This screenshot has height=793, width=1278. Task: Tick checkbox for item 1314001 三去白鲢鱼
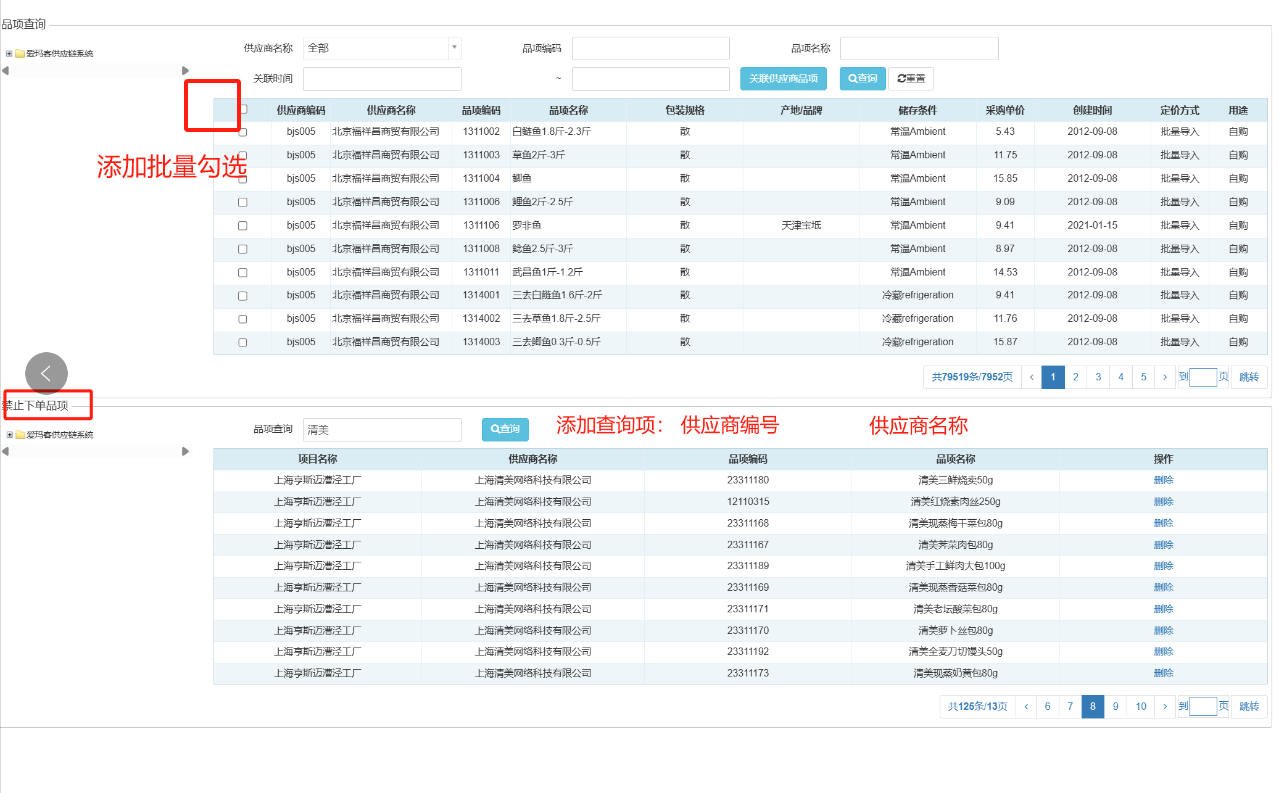click(242, 296)
